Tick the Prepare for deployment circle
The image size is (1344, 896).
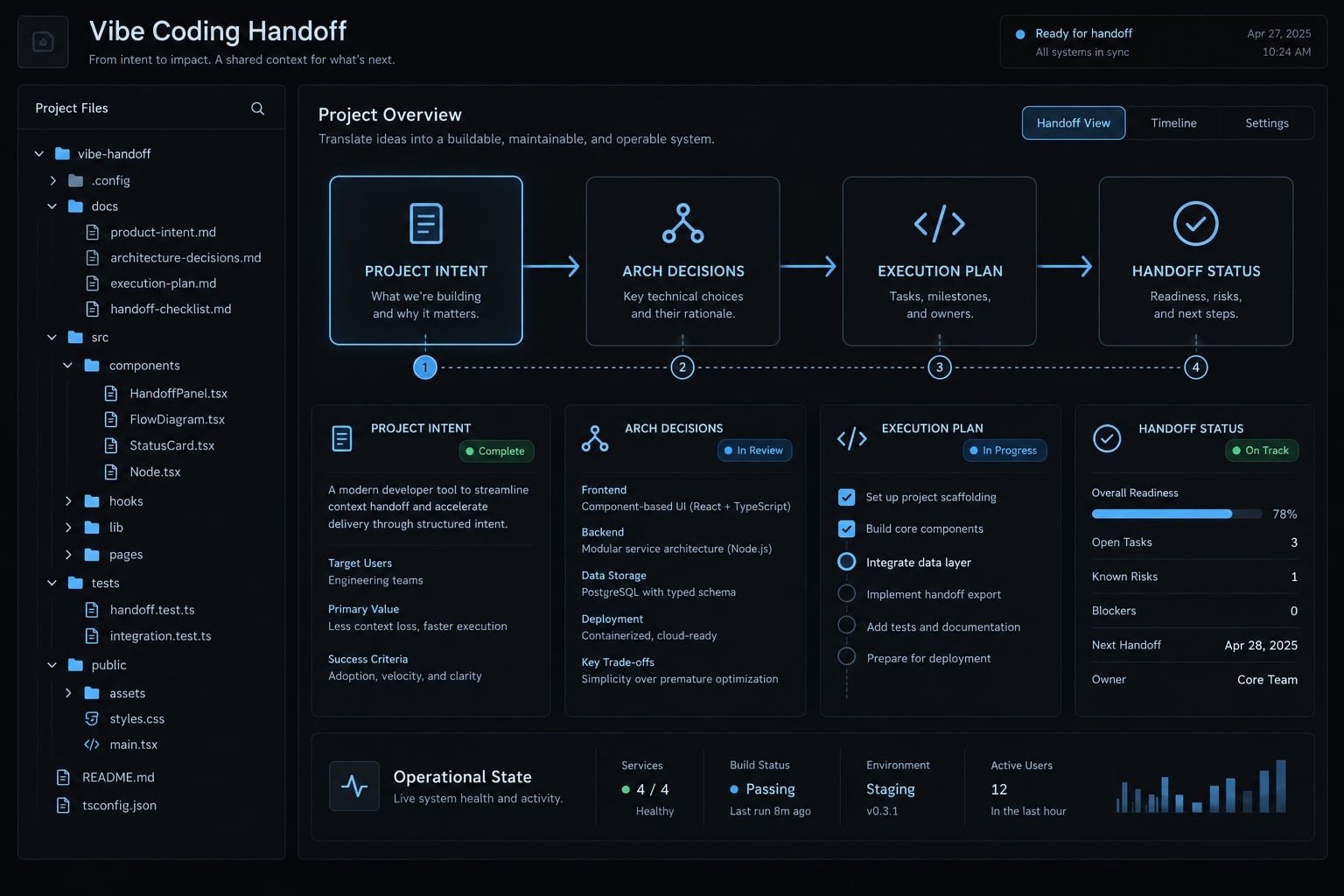[847, 656]
